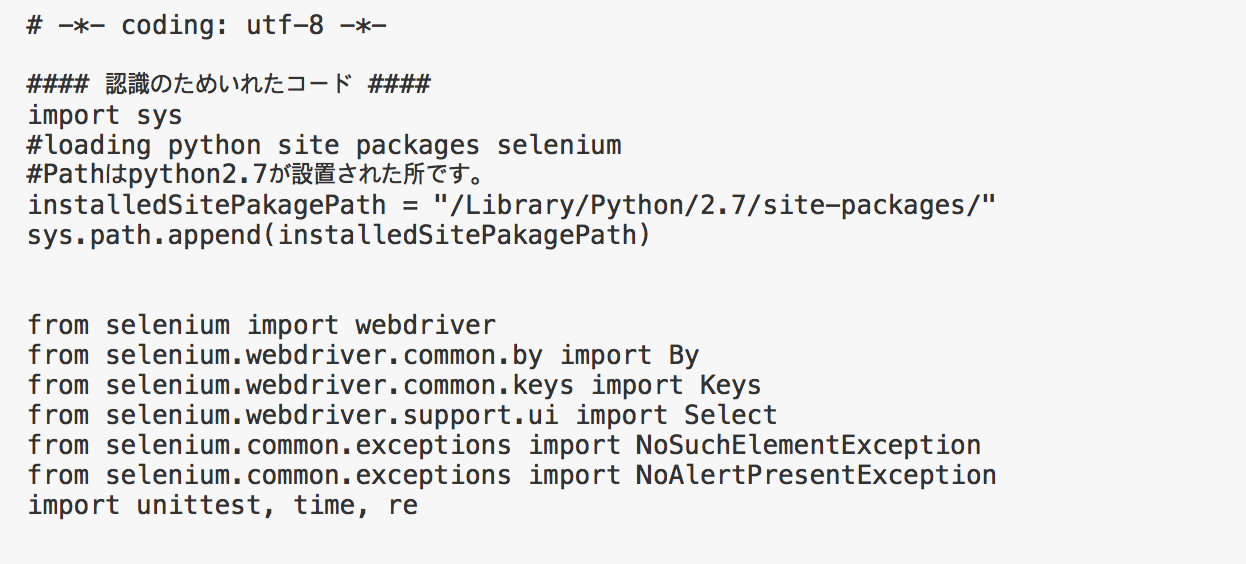Click the coding utf-8 comment line
The height and width of the screenshot is (564, 1246).
click(207, 25)
